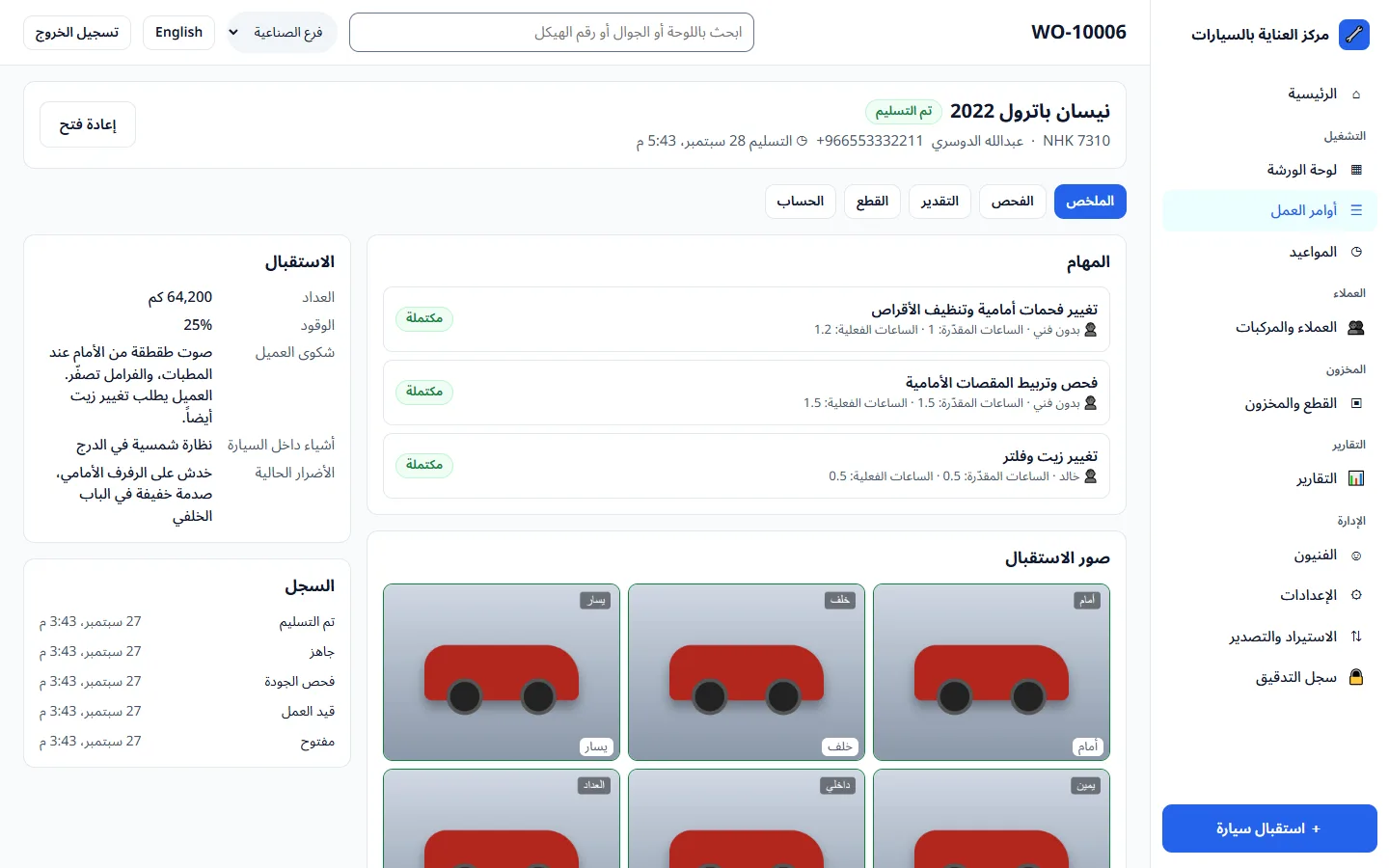Click the plate or VIN search field
This screenshot has height=868, width=1389.
(552, 33)
